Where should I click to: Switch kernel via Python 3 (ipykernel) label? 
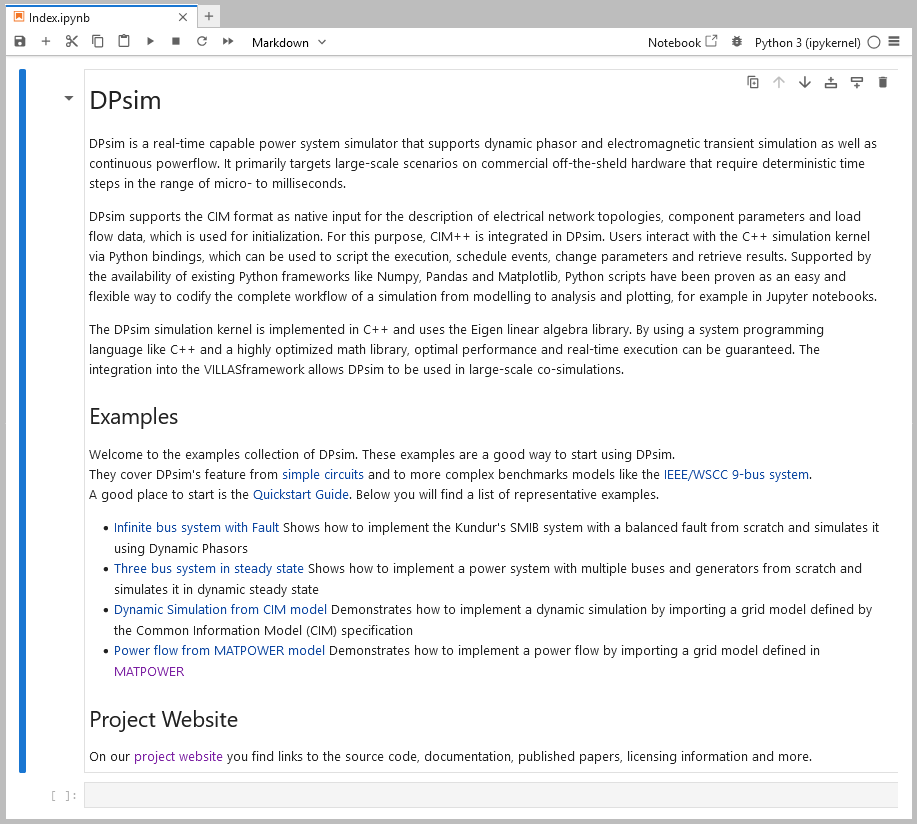tap(807, 42)
